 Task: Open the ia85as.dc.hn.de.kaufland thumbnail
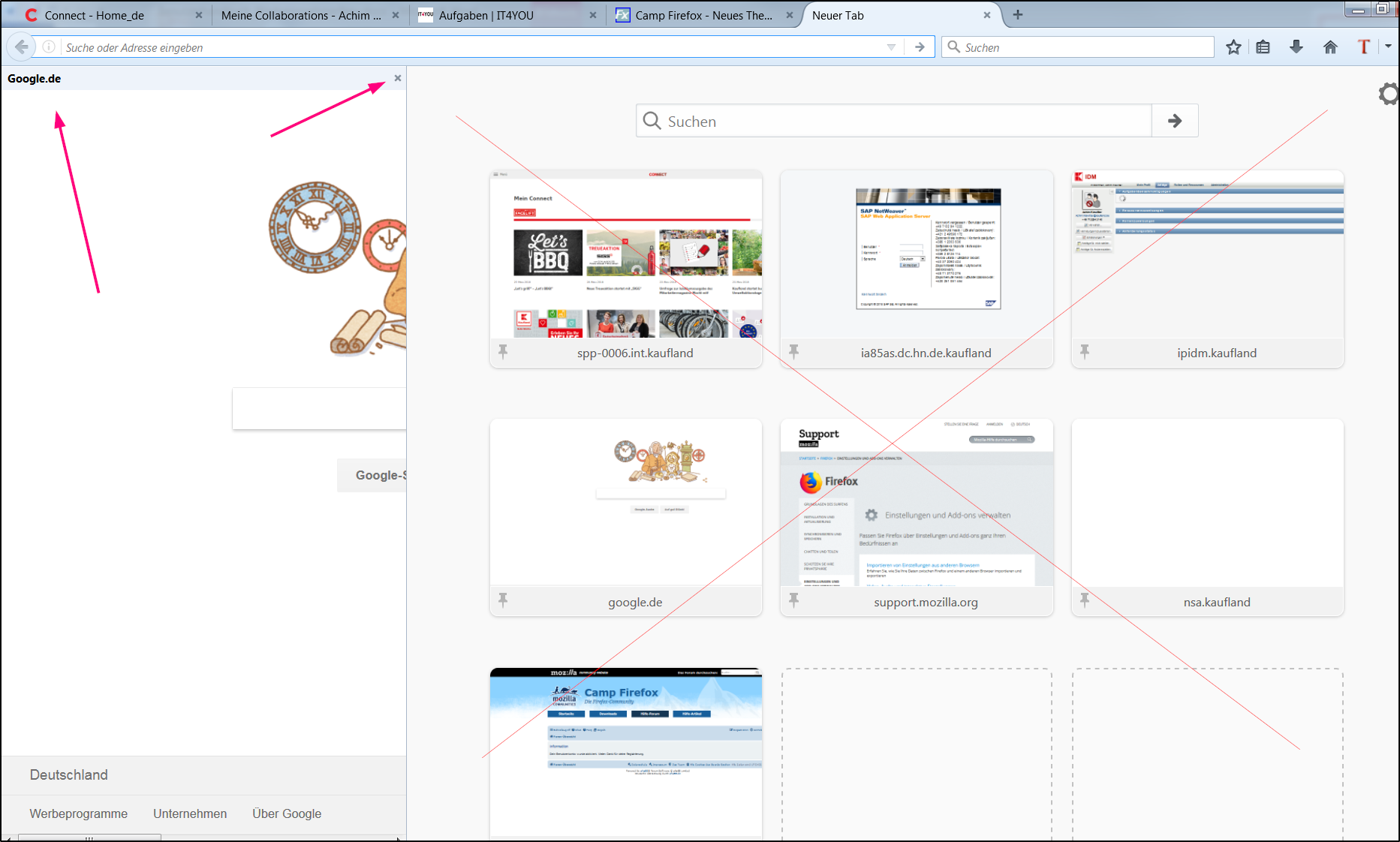click(x=917, y=269)
